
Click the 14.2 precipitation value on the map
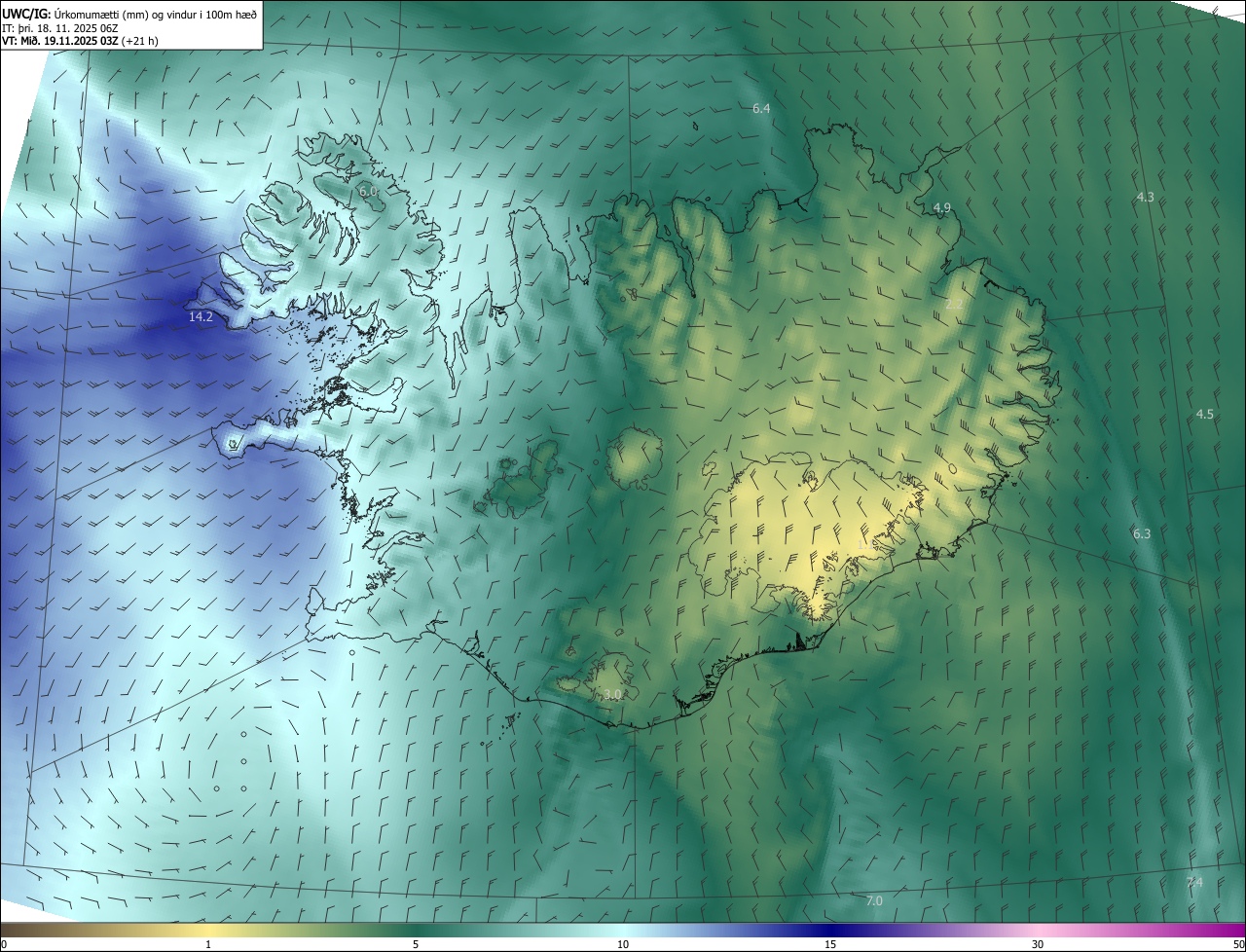[x=201, y=317]
